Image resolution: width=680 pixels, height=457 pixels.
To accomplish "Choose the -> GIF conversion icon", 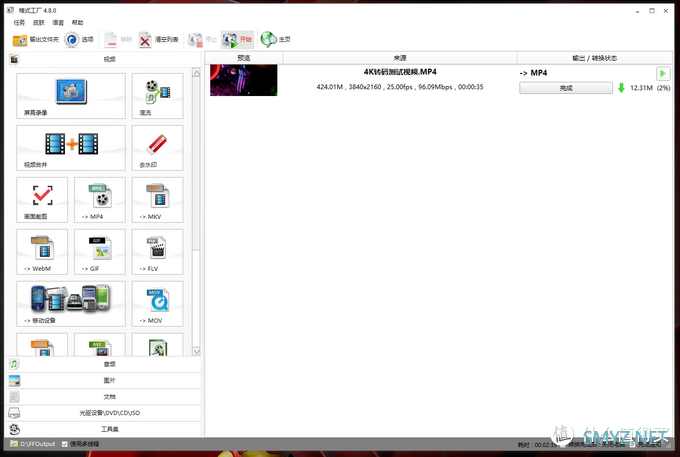I will 100,252.
